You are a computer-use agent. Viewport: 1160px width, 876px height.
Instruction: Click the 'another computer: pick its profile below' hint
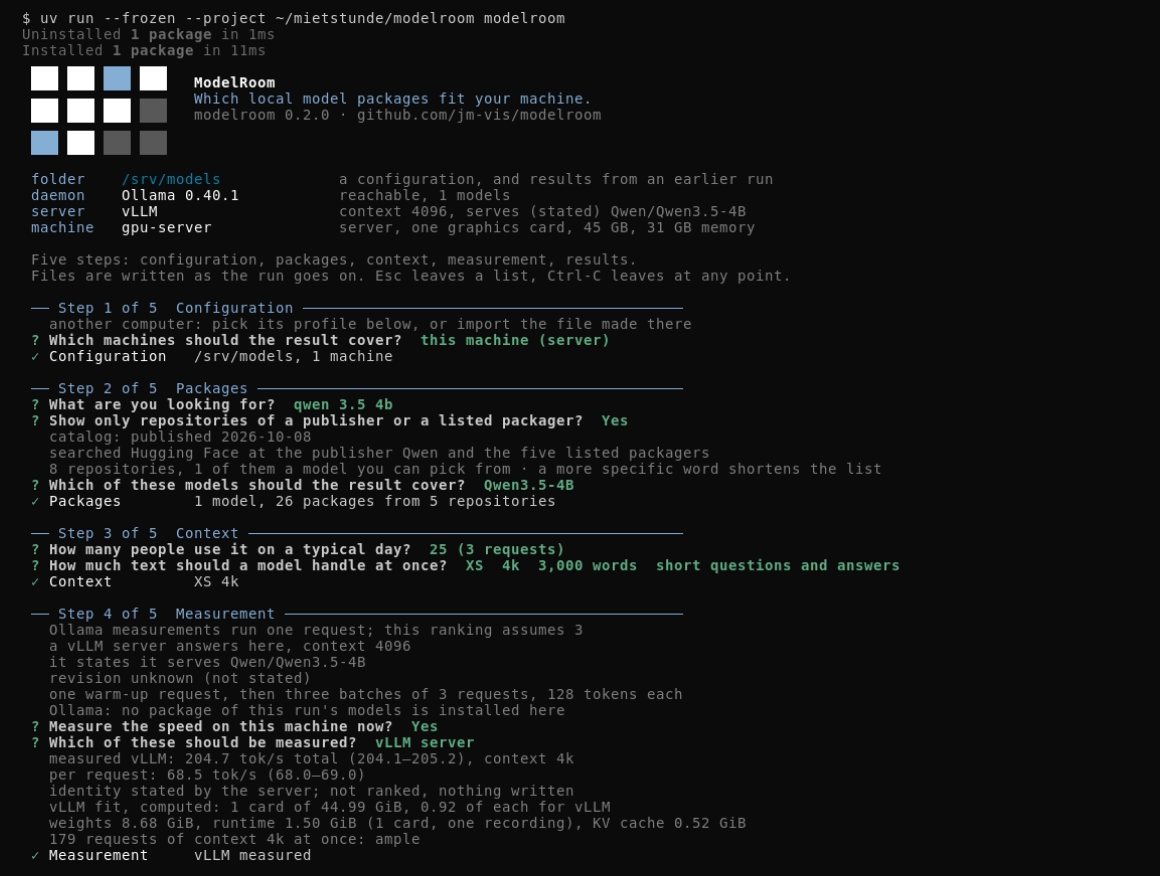(x=370, y=324)
